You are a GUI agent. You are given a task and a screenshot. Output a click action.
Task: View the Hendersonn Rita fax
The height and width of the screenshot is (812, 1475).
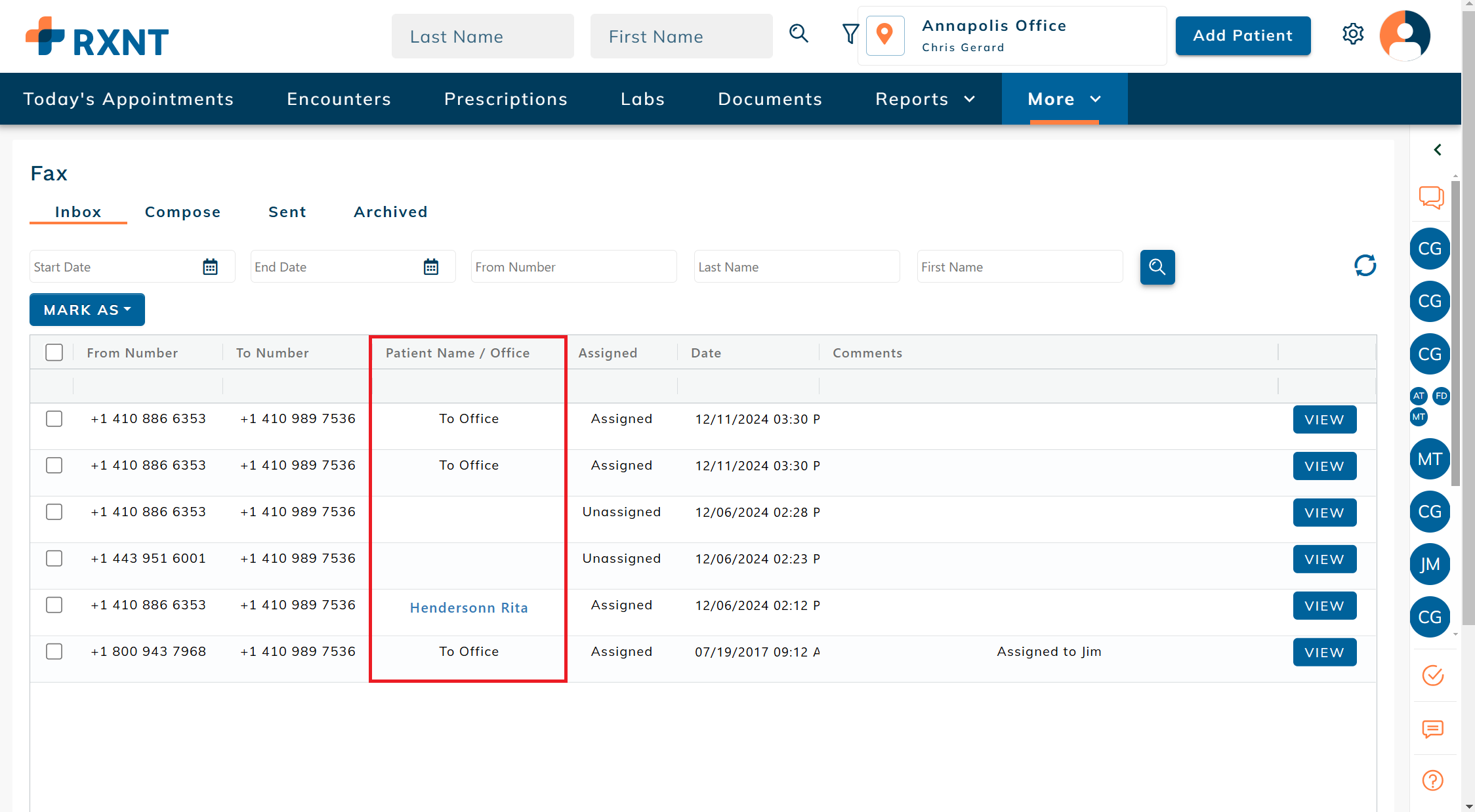pos(1324,606)
